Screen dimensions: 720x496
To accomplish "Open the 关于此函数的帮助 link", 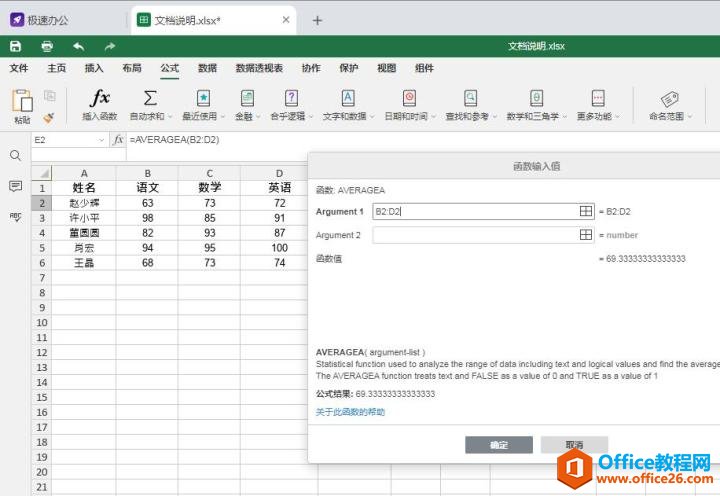I will [350, 412].
